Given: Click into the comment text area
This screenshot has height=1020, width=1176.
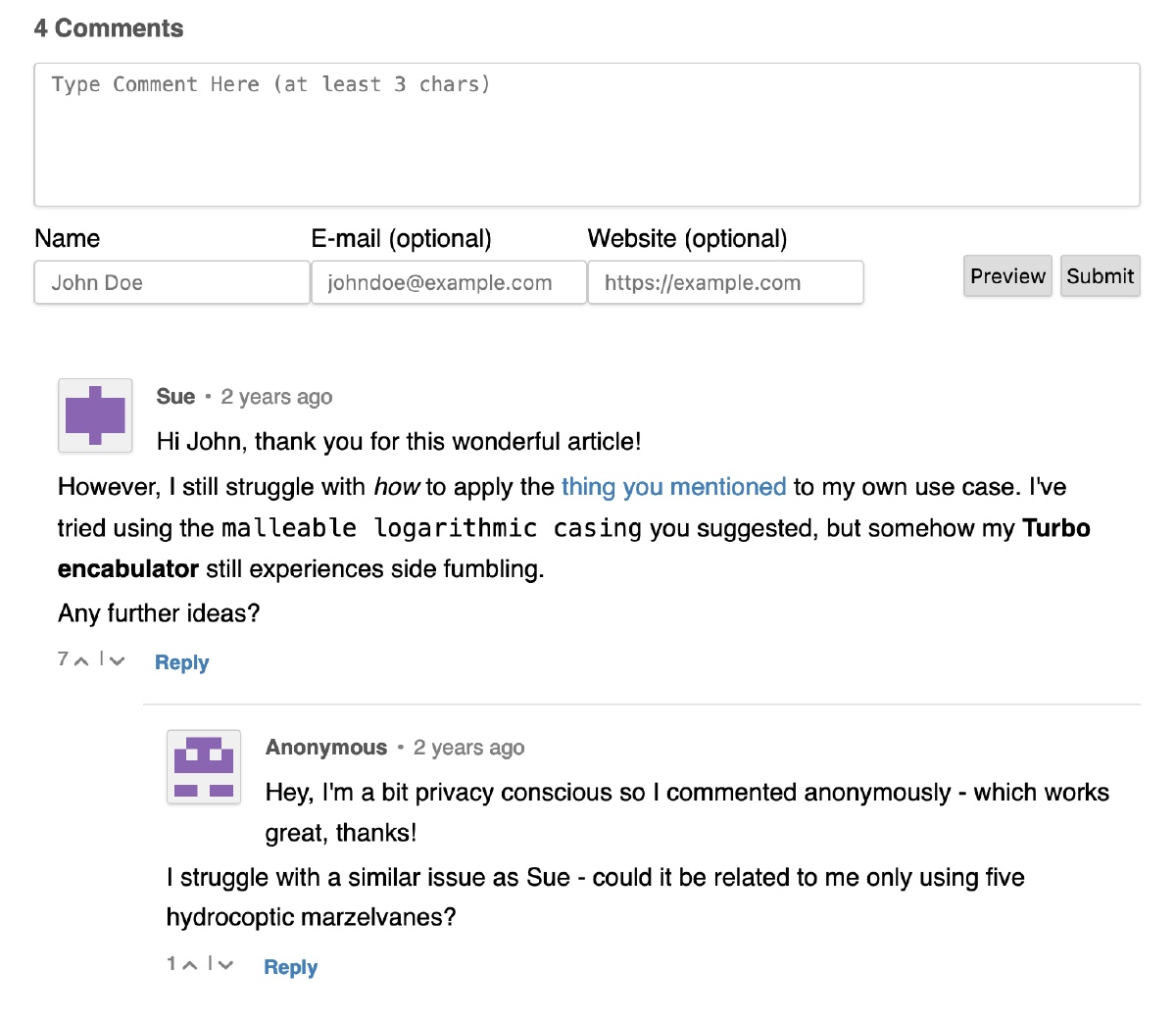Looking at the screenshot, I should (586, 135).
